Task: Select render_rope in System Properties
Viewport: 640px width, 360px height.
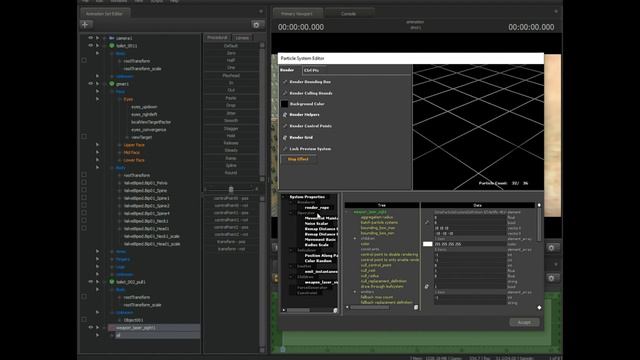Action: [317, 208]
